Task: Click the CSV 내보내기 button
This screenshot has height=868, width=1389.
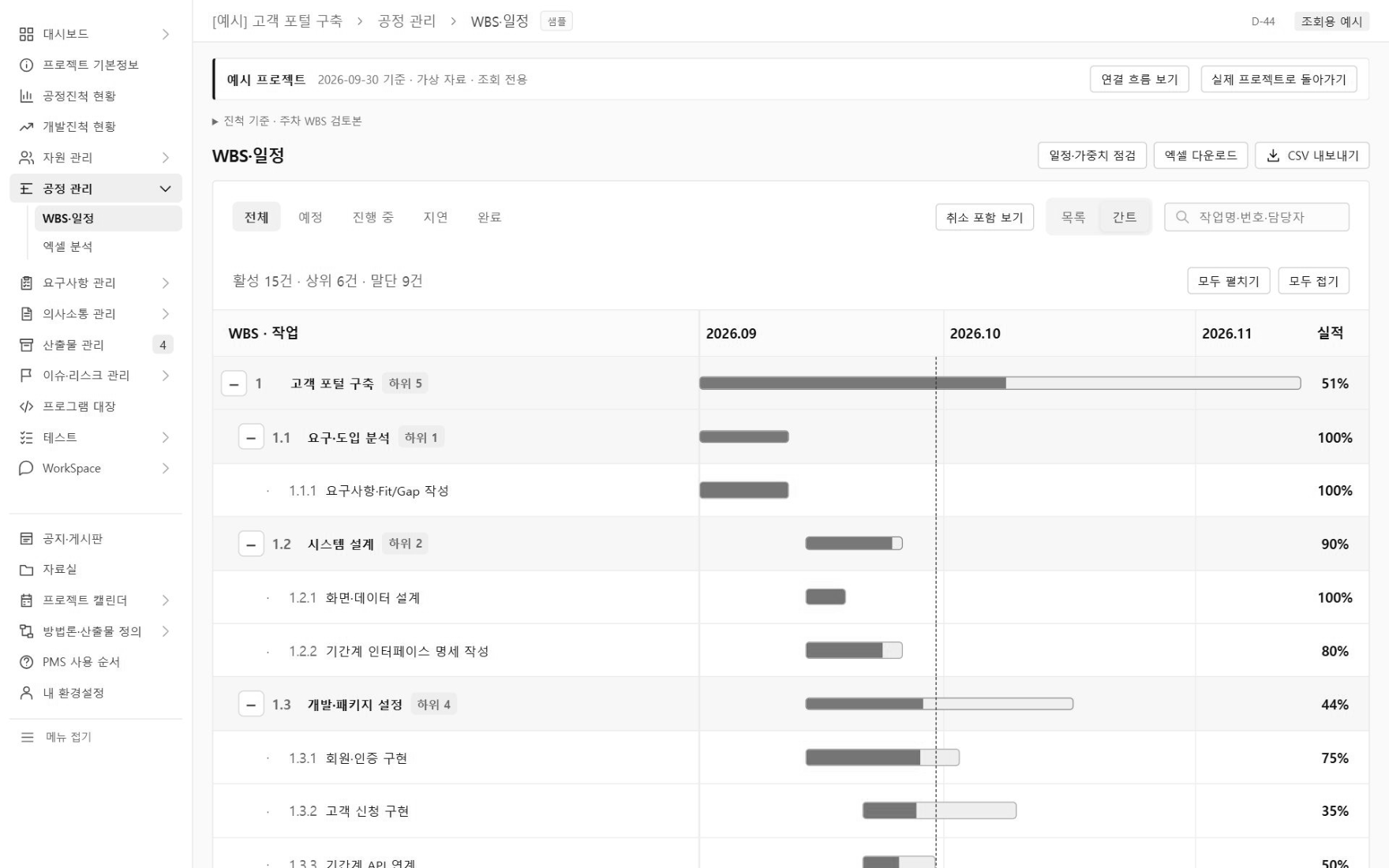Action: (1312, 155)
